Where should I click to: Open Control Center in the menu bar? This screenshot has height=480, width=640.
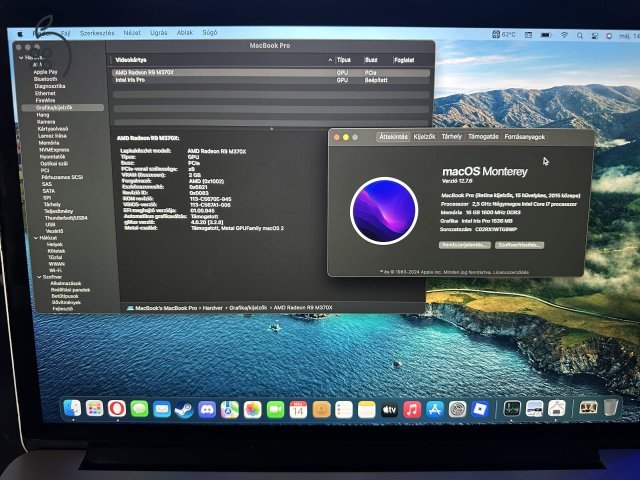click(x=595, y=36)
